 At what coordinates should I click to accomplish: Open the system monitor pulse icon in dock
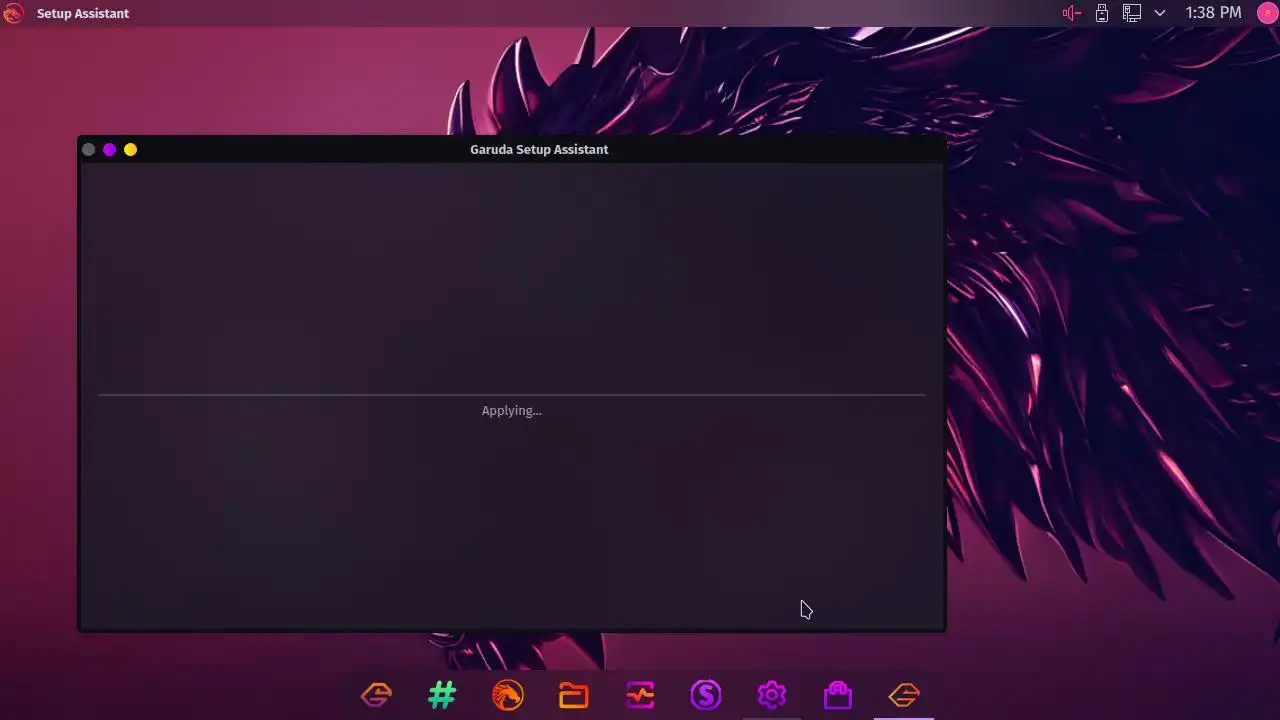tap(640, 694)
